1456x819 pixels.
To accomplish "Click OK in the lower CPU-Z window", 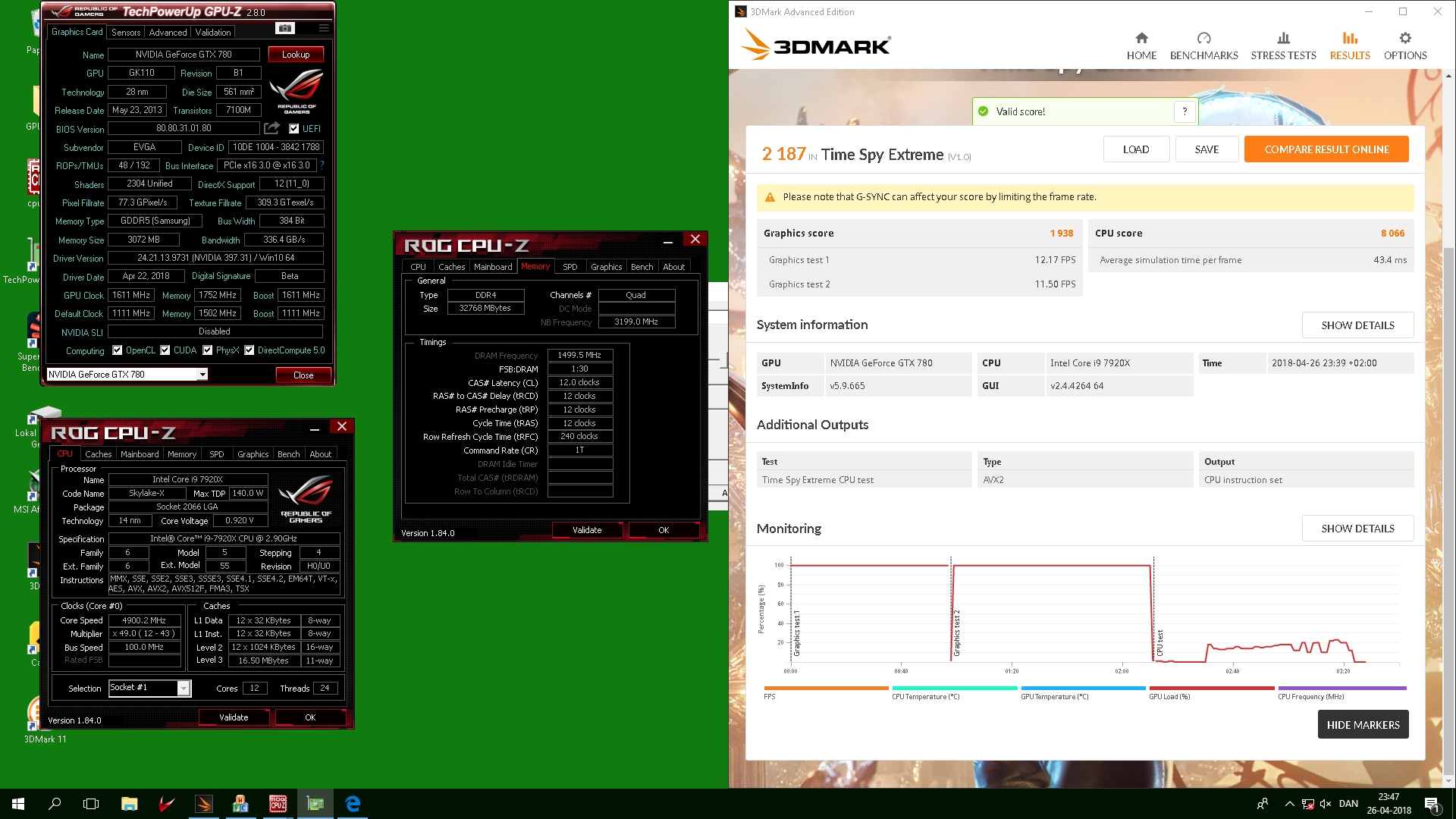I will pos(310,717).
